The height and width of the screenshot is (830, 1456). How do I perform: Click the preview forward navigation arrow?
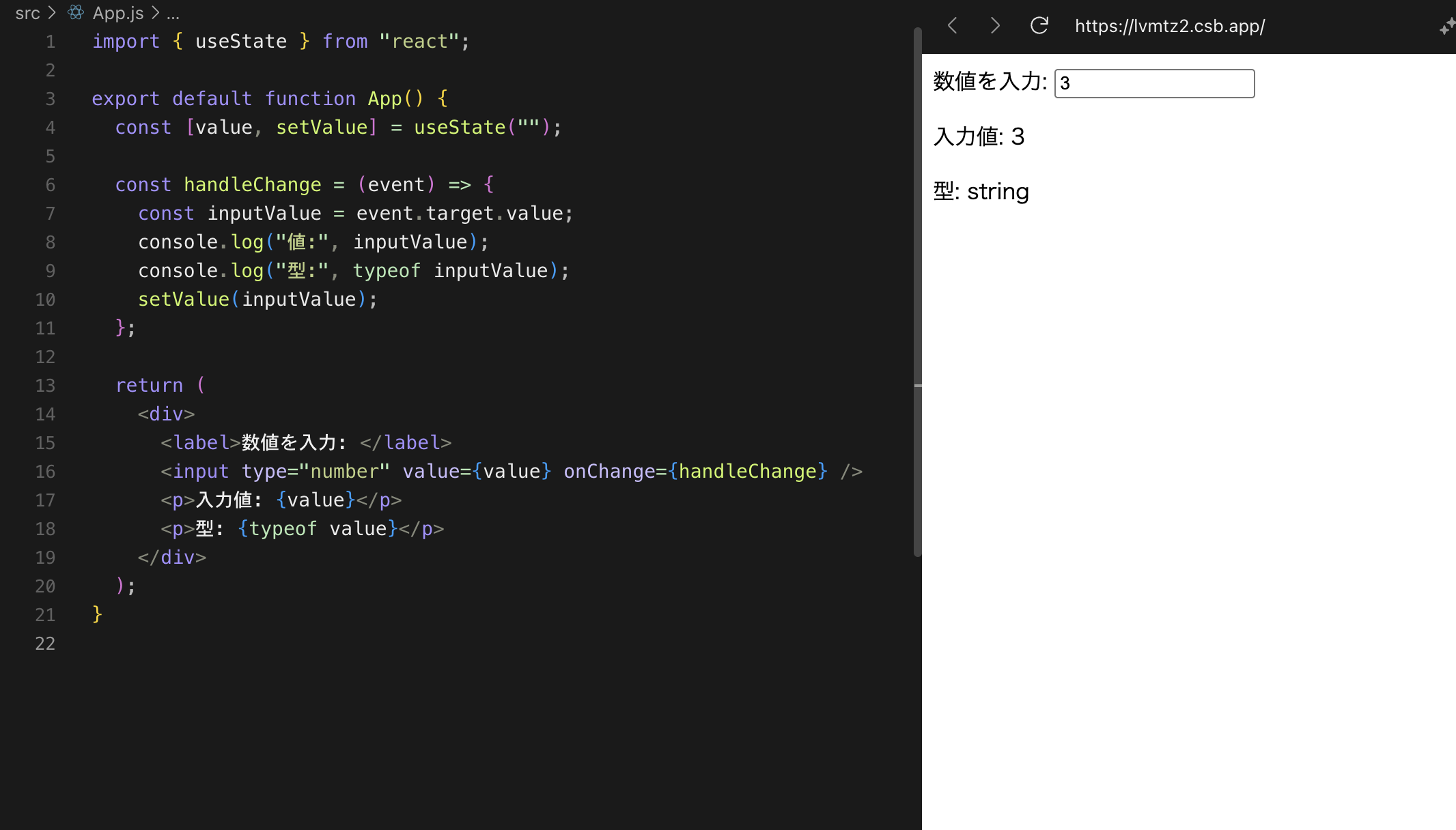tap(995, 26)
